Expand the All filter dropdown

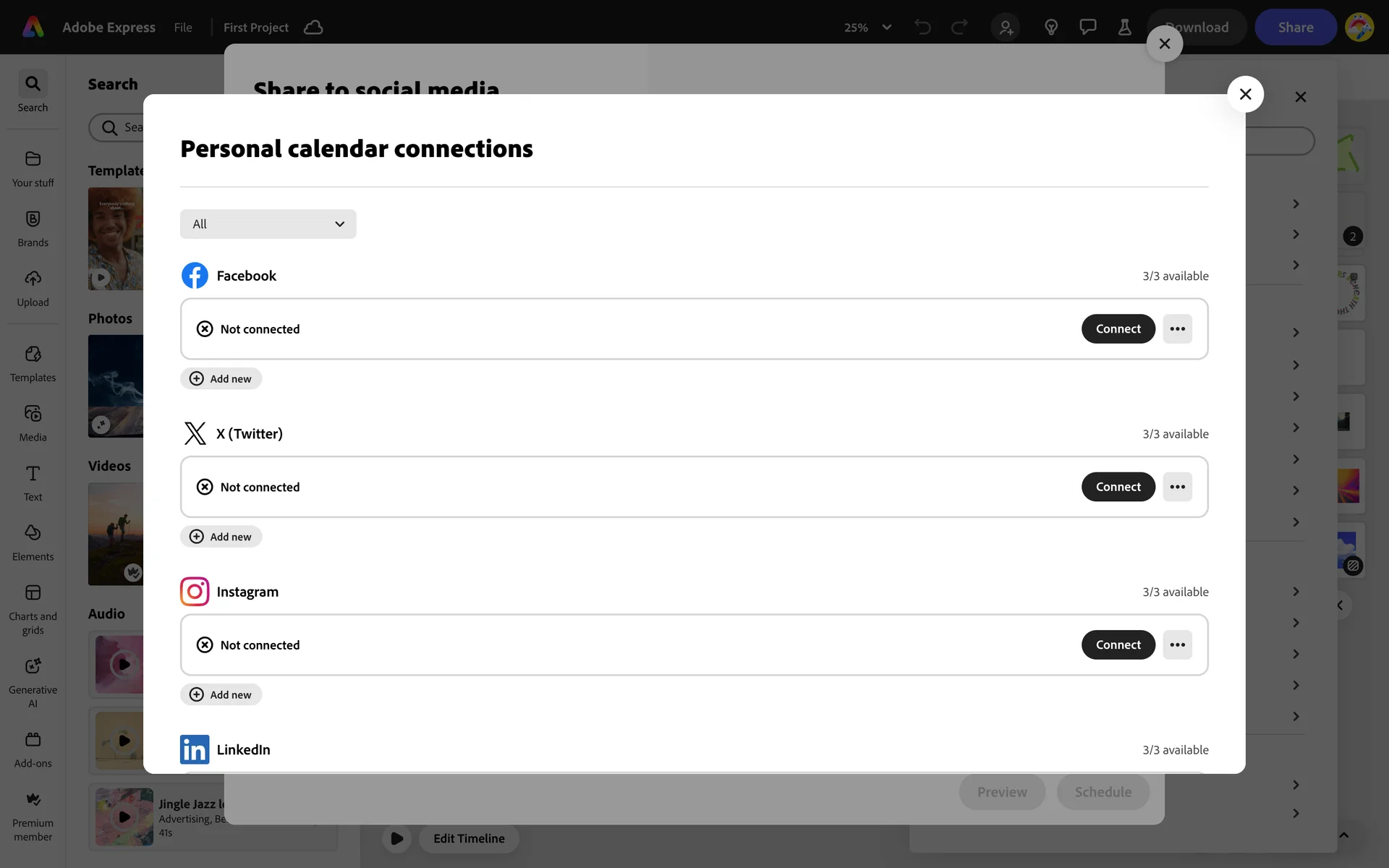coord(268,224)
